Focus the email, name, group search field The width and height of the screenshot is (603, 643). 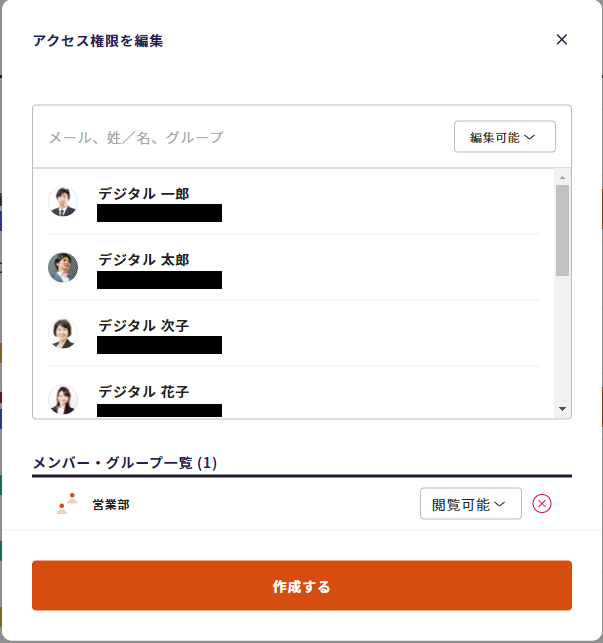(240, 137)
